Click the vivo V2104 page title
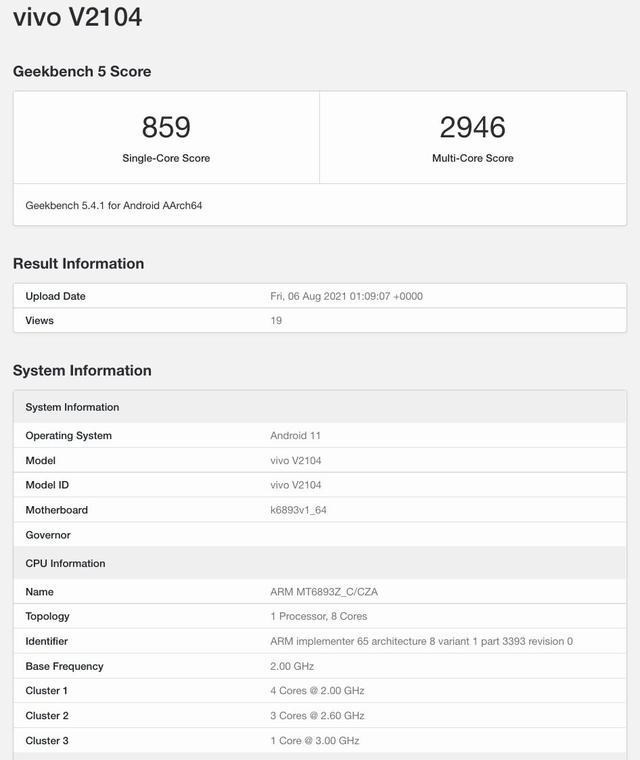The width and height of the screenshot is (640, 760). 78,17
